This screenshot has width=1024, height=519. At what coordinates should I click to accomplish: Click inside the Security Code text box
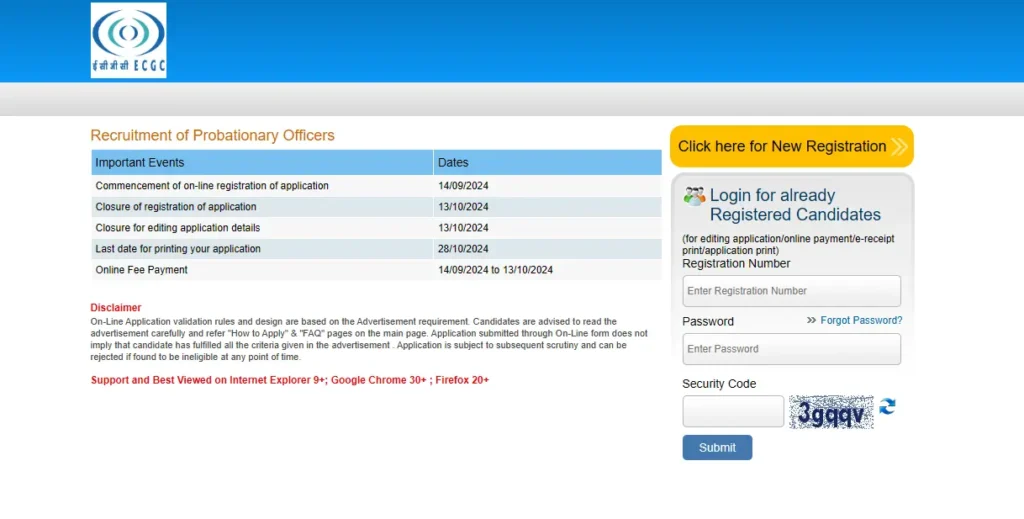click(732, 411)
